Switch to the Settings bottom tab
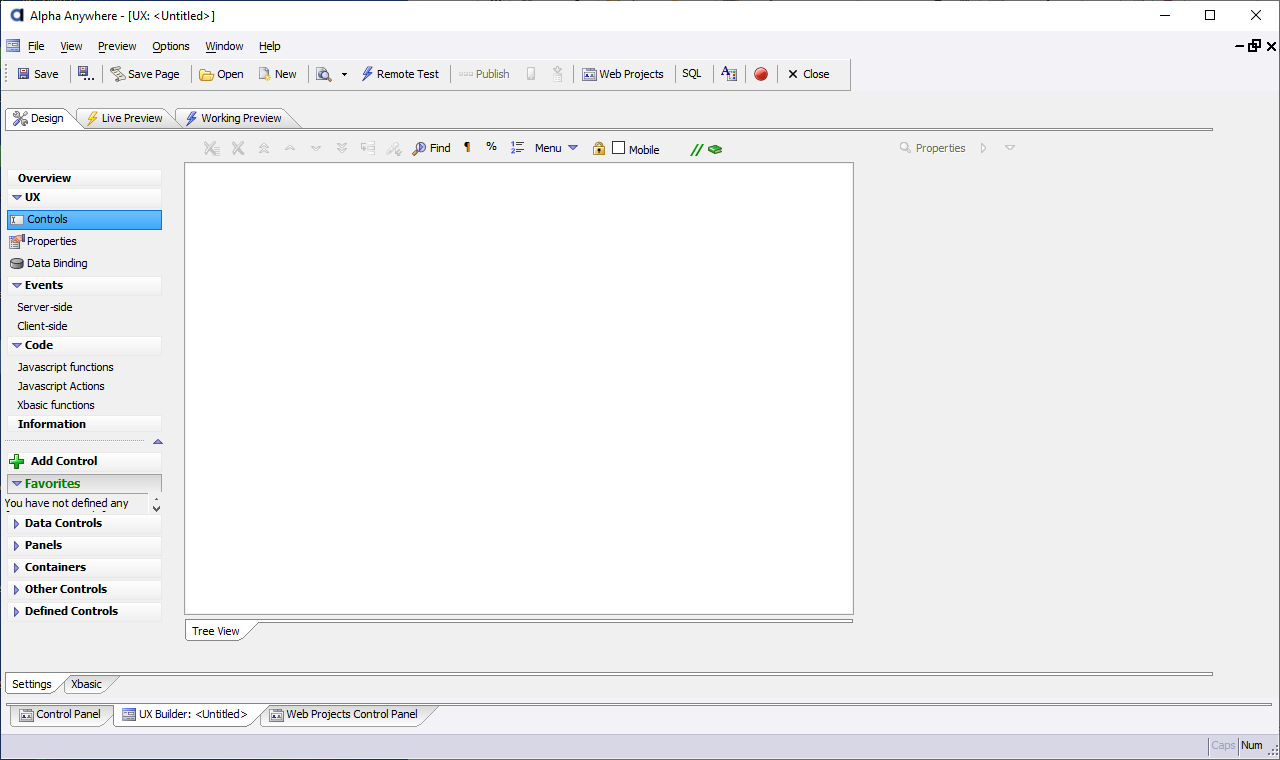 click(x=32, y=684)
